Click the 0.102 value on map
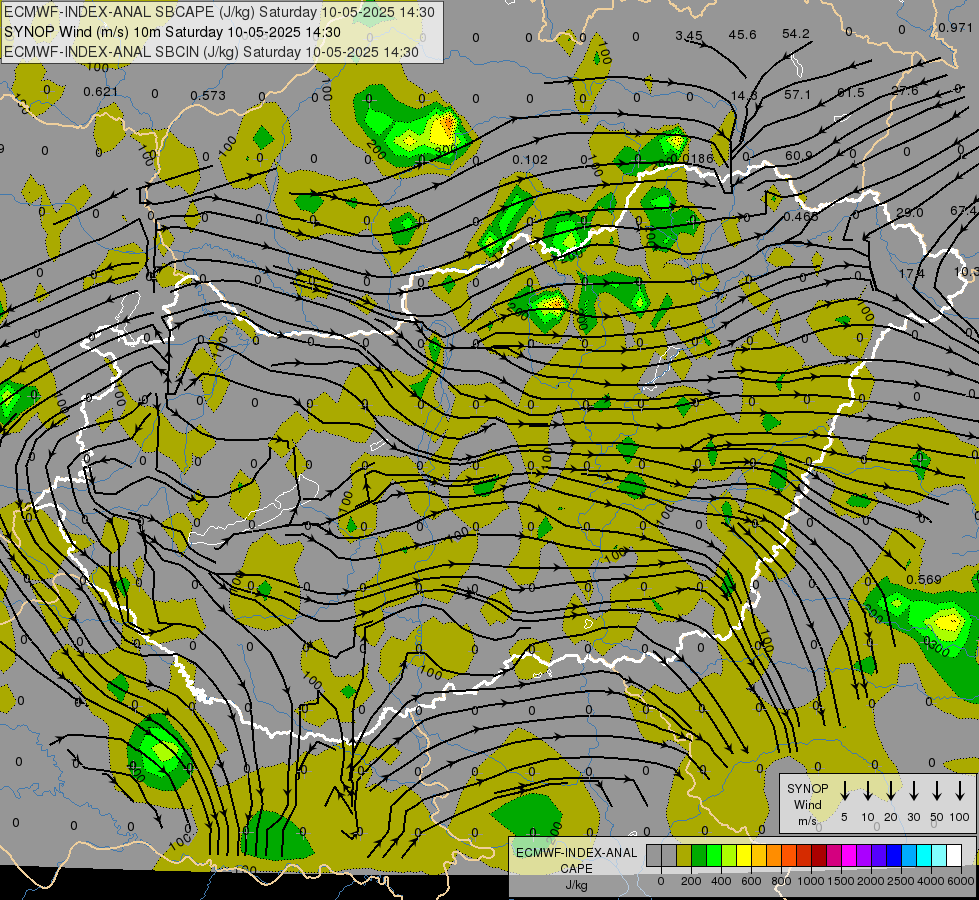979x900 pixels. tap(529, 160)
